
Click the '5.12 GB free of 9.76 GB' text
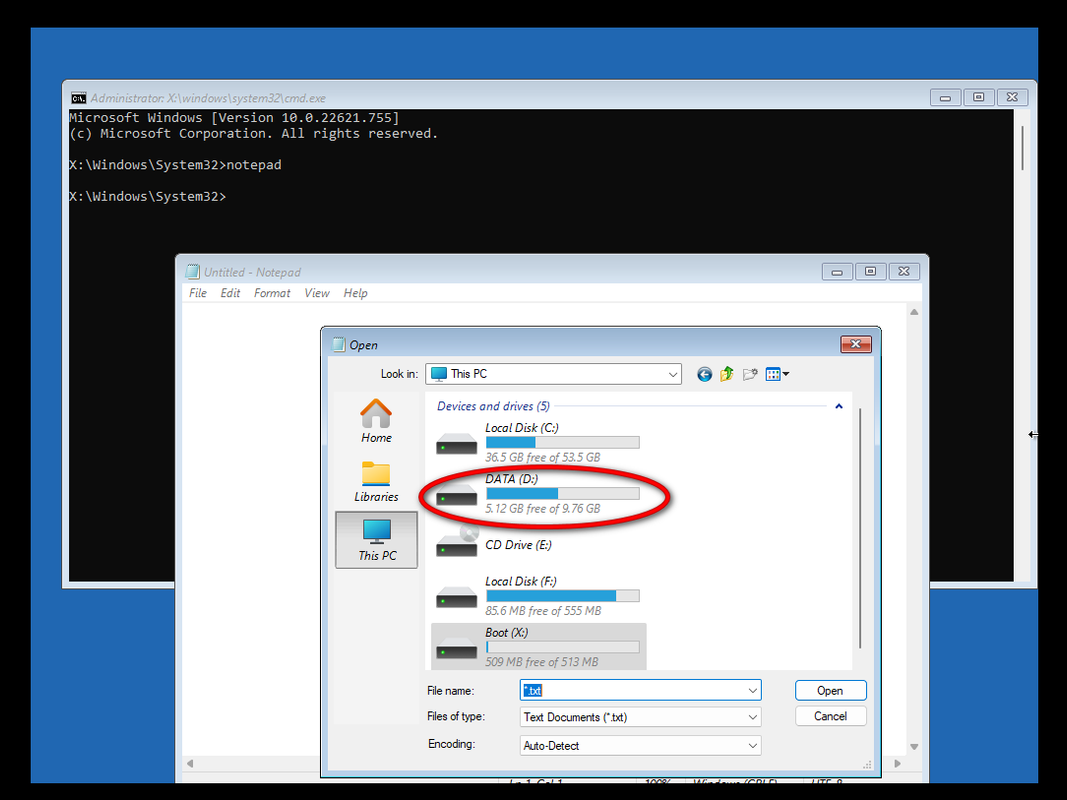[x=542, y=509]
